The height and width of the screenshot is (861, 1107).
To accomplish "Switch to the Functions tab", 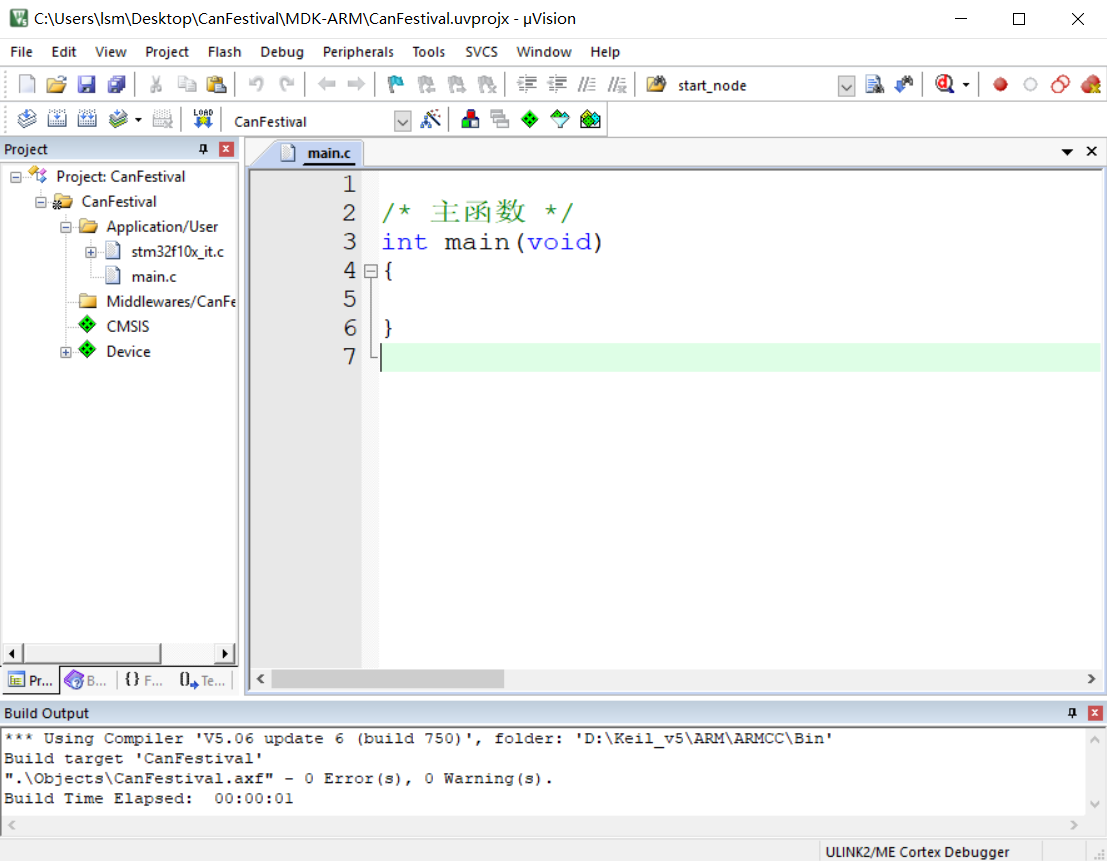I will coord(144,680).
